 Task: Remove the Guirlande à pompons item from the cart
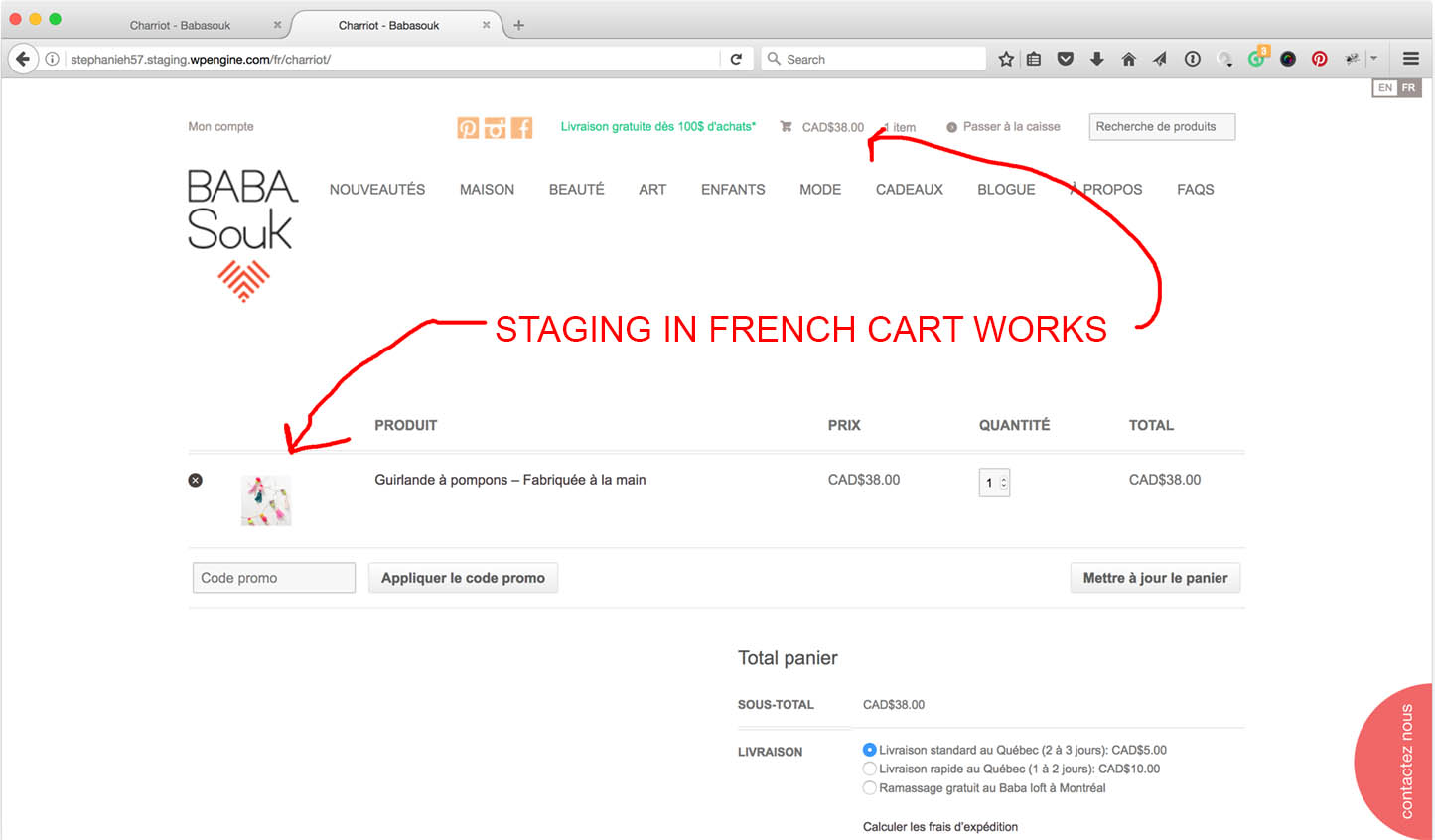click(x=196, y=480)
